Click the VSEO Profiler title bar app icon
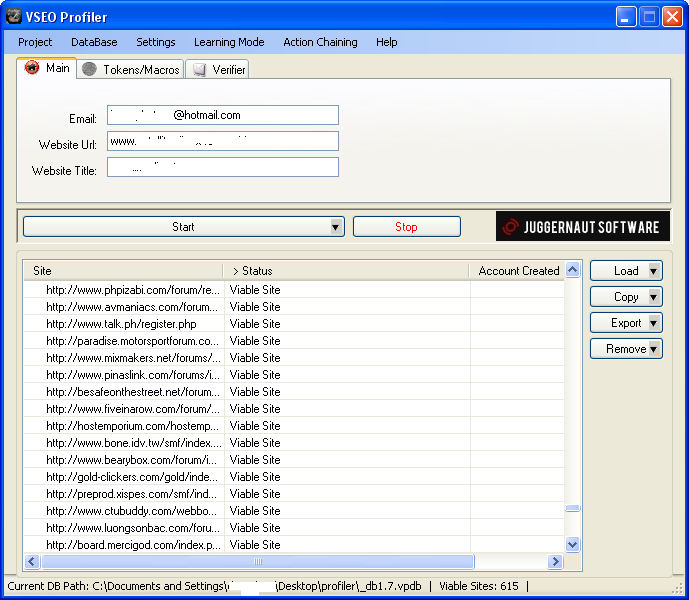This screenshot has height=600, width=689. pos(14,16)
